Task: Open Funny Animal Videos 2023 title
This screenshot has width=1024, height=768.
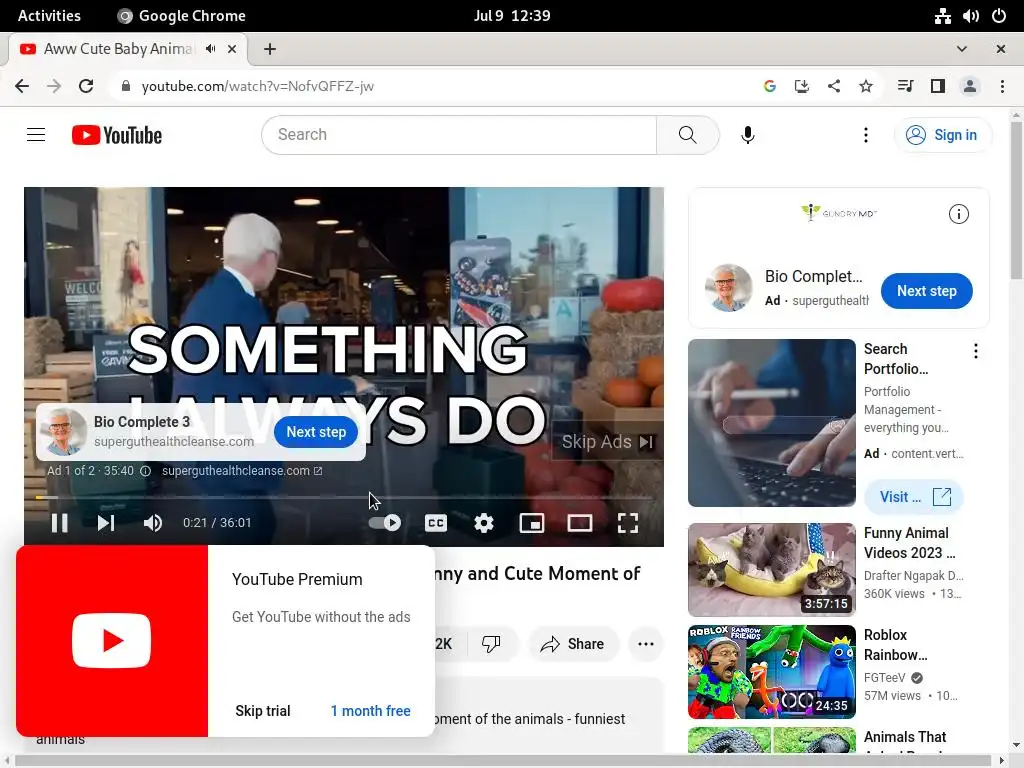Action: [910, 543]
